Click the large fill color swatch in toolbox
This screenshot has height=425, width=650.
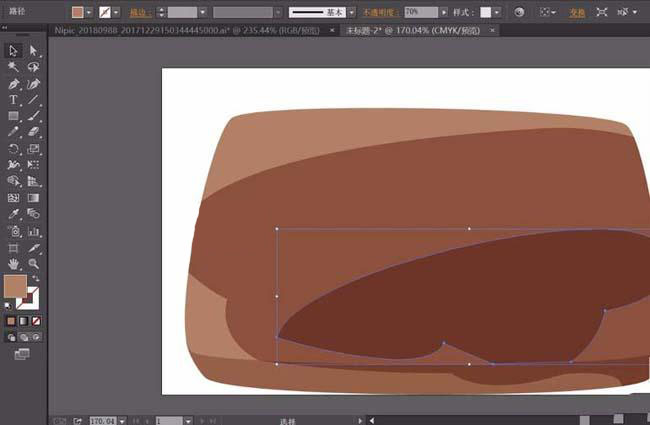(x=14, y=286)
